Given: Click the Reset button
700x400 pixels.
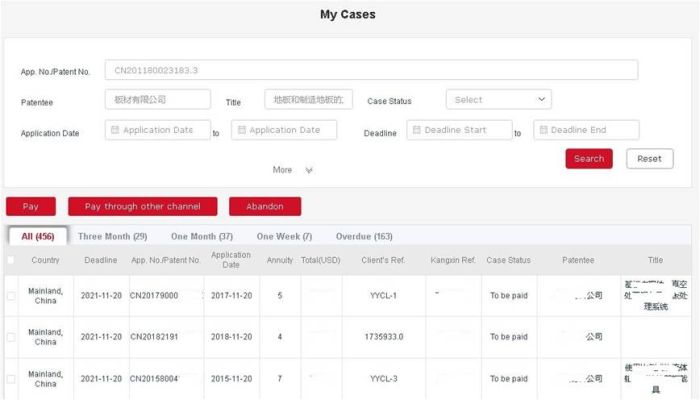Looking at the screenshot, I should click(x=649, y=159).
